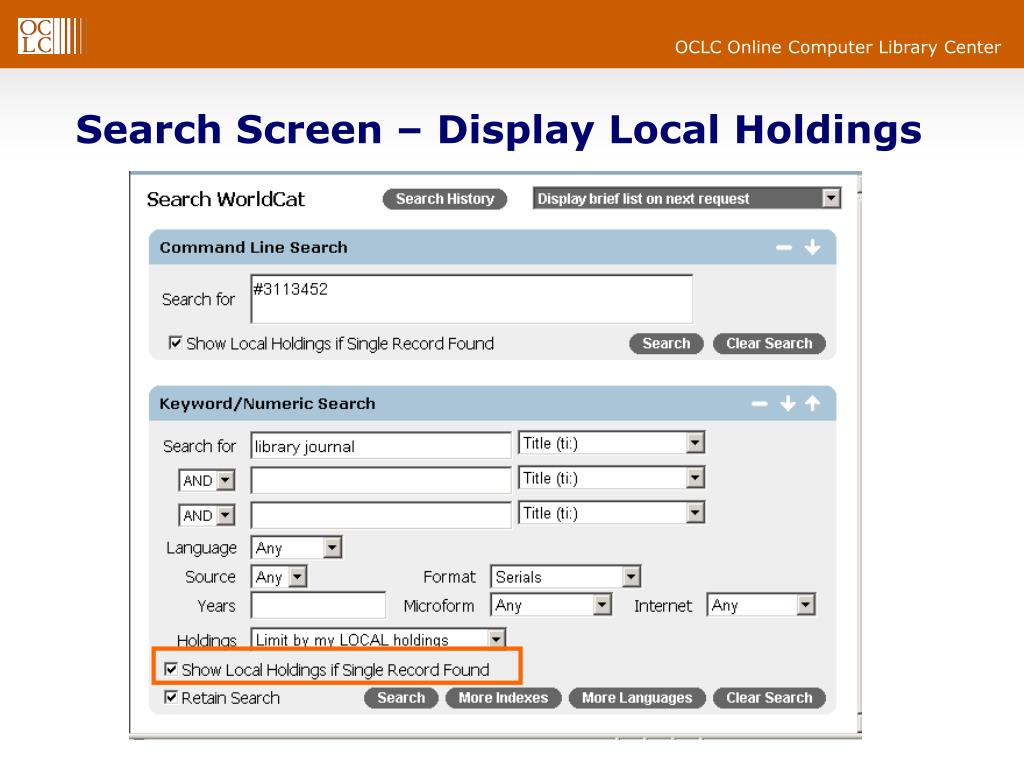Open the Search History button
Image resolution: width=1024 pixels, height=768 pixels.
[x=445, y=199]
